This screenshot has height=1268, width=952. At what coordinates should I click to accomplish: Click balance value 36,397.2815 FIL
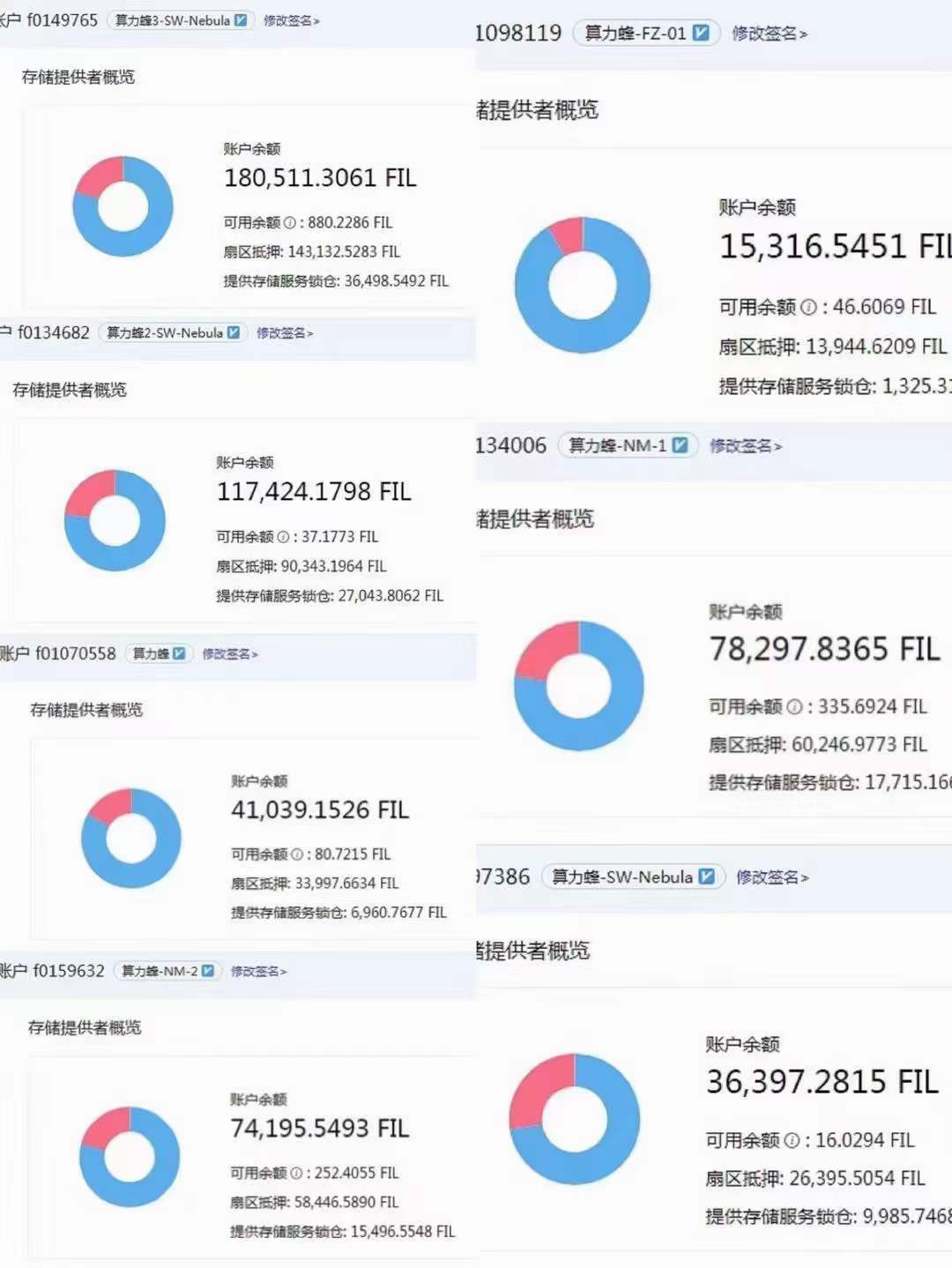[x=822, y=1081]
